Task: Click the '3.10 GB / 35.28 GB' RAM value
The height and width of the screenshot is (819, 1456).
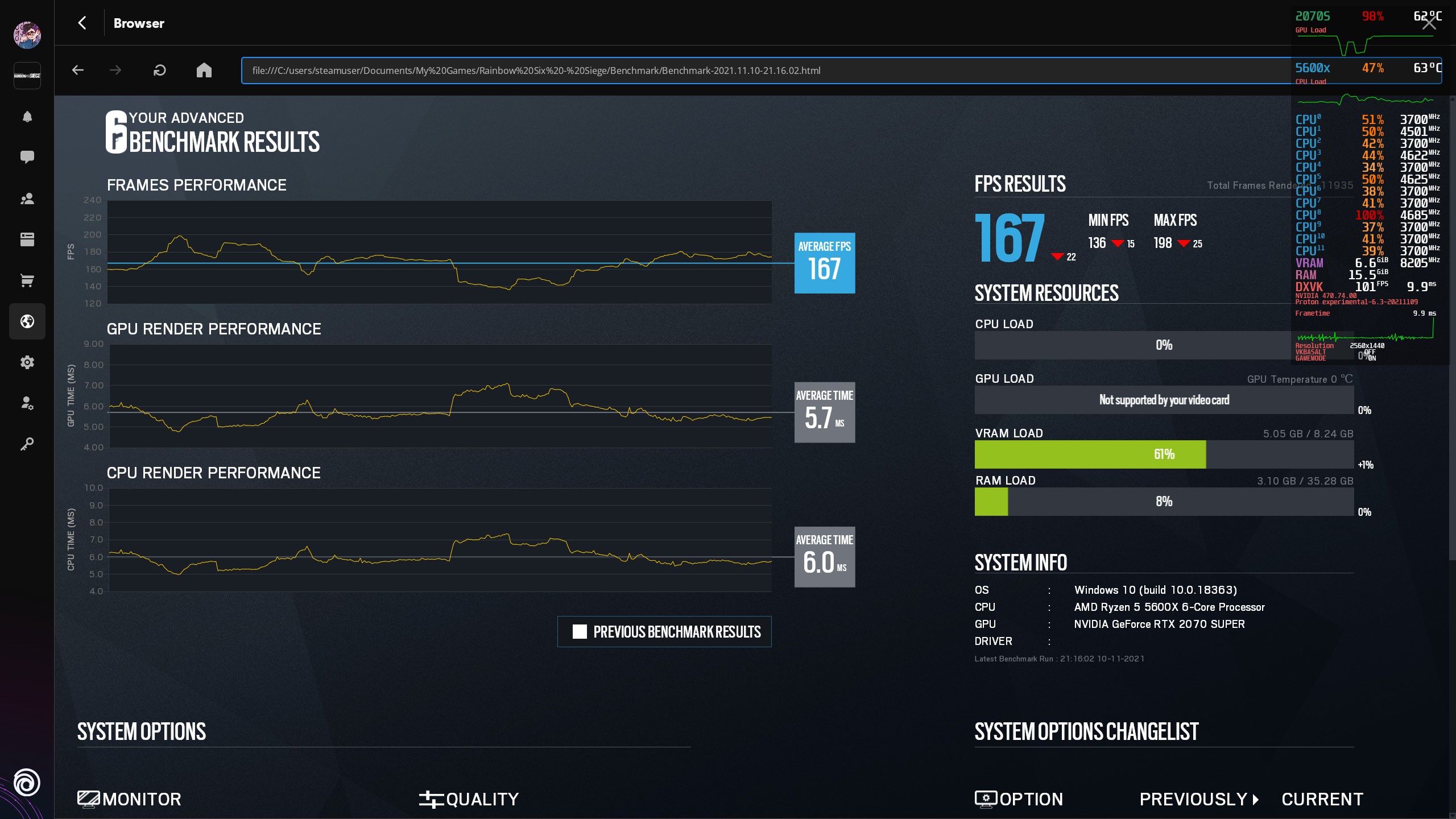Action: 1305,481
